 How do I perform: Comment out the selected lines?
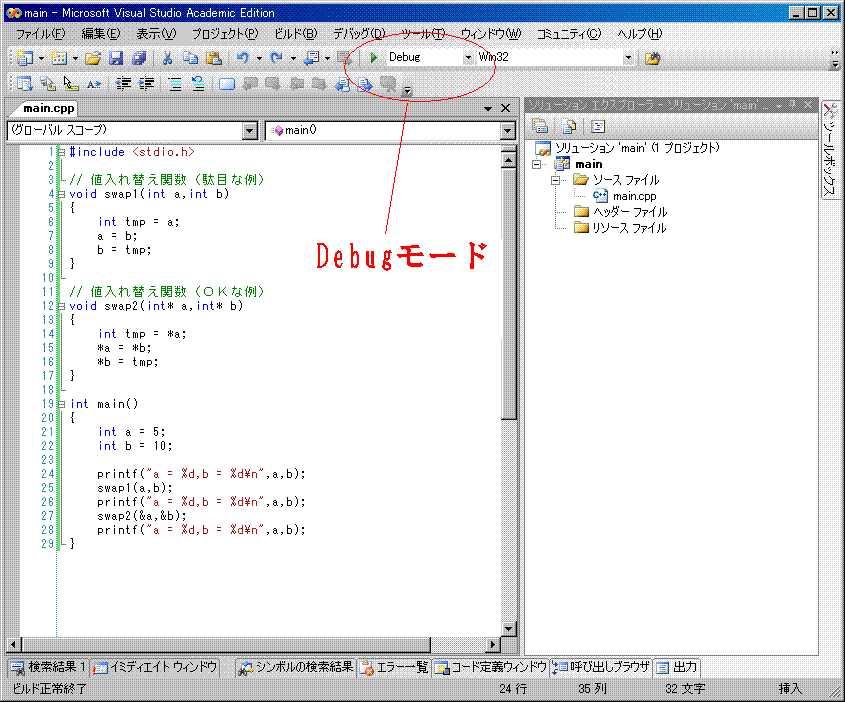coord(175,84)
